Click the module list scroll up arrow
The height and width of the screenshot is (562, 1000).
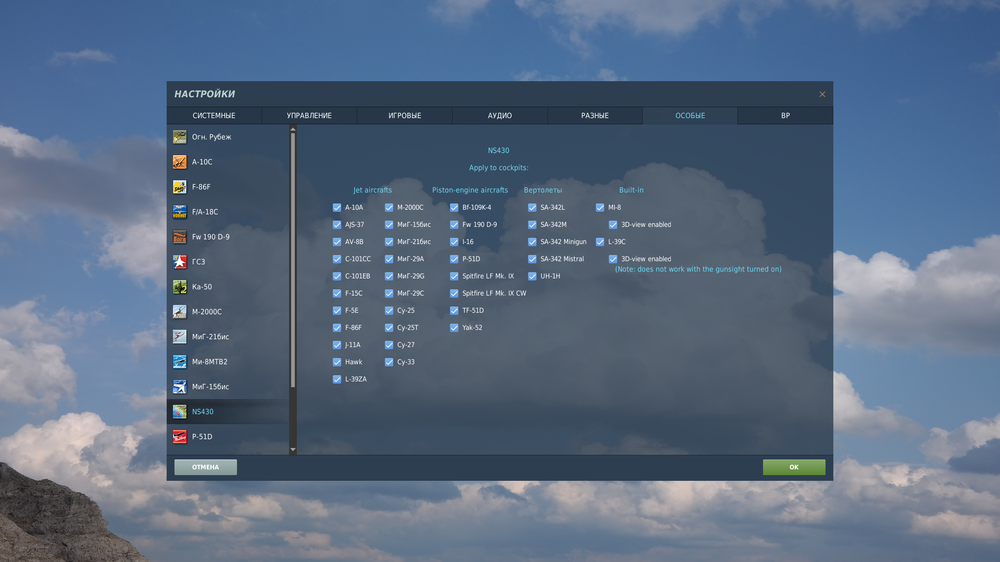point(293,129)
